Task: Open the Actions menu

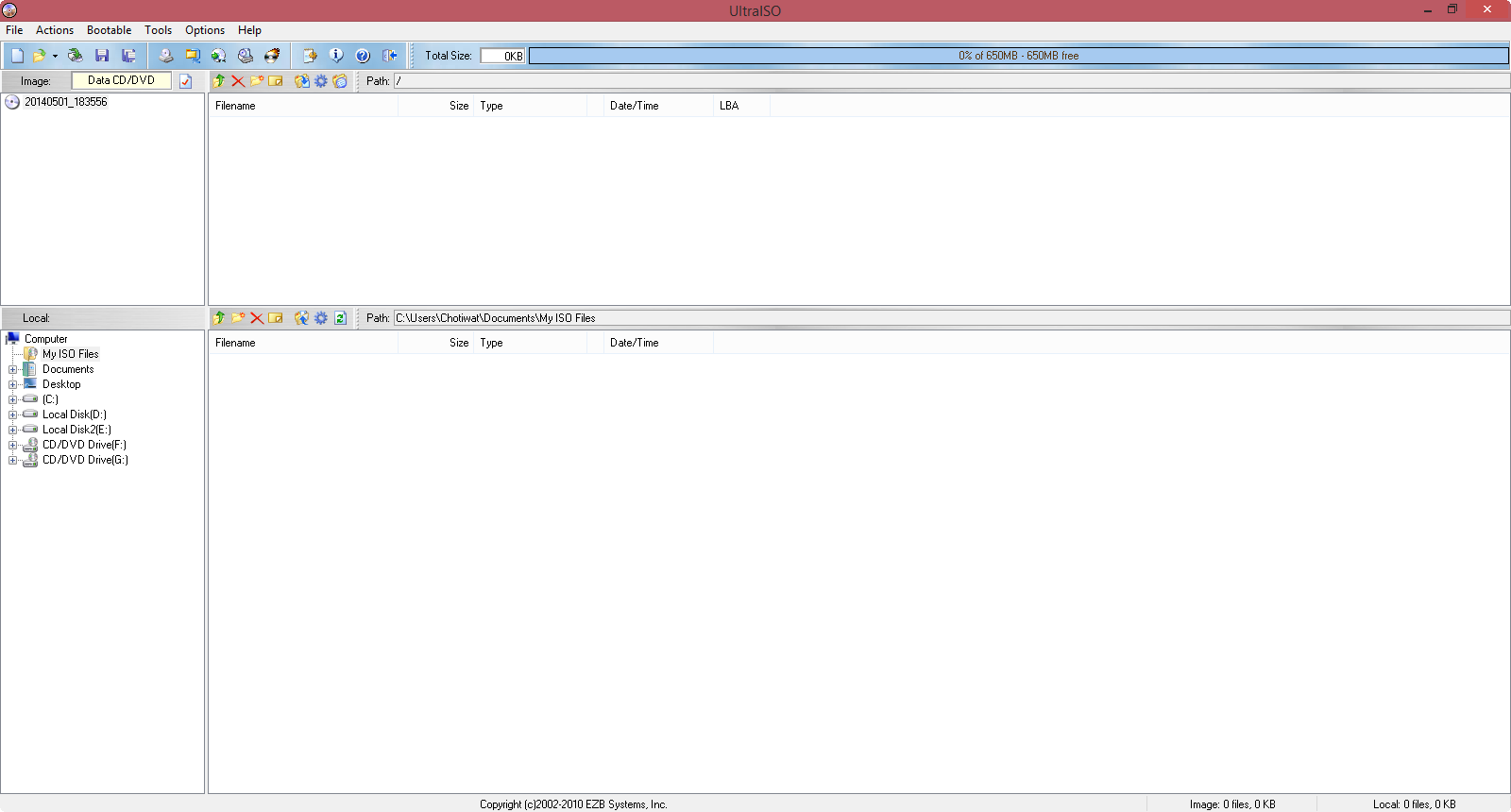Action: pyautogui.click(x=55, y=30)
